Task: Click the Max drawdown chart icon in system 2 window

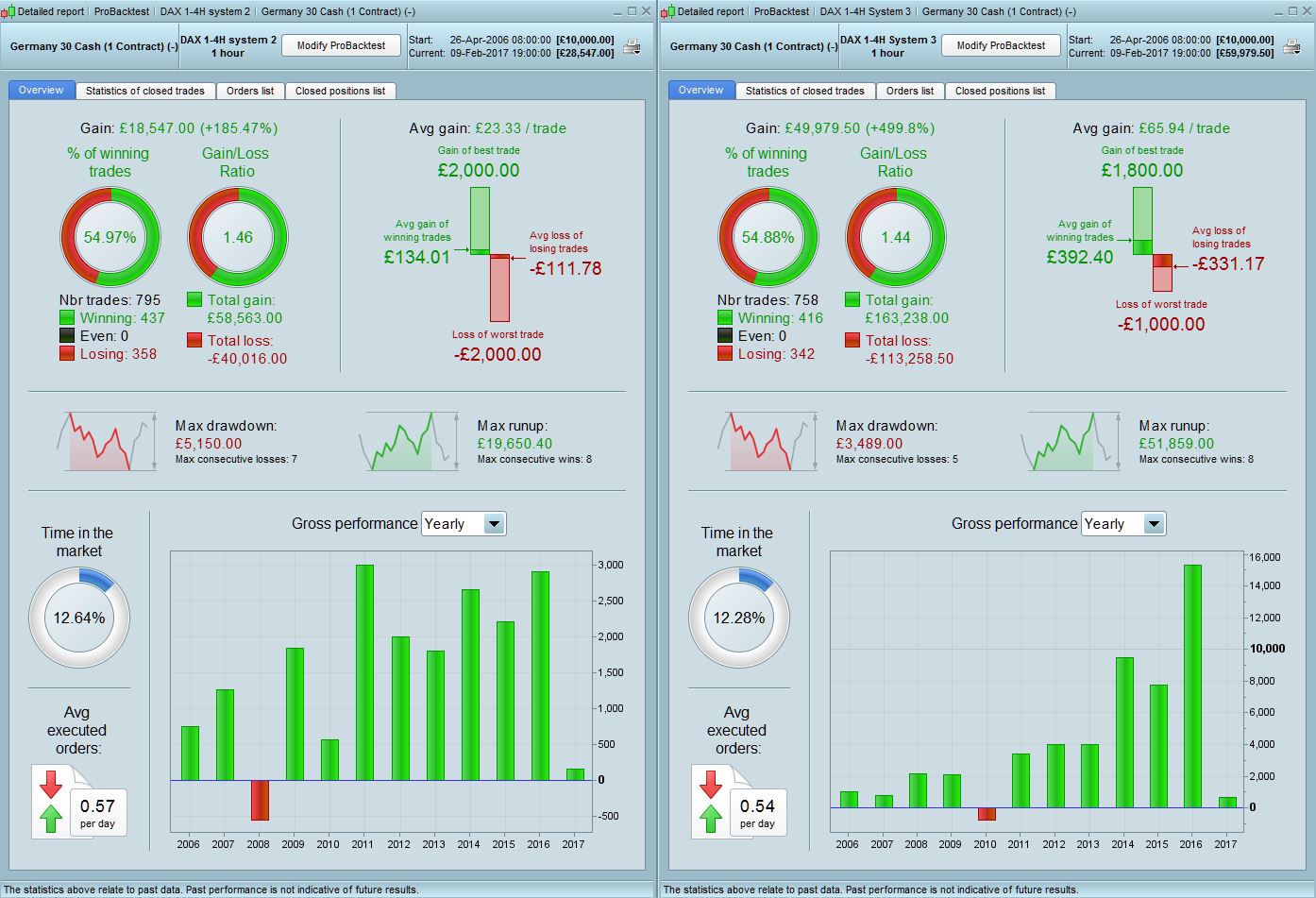Action: 107,441
